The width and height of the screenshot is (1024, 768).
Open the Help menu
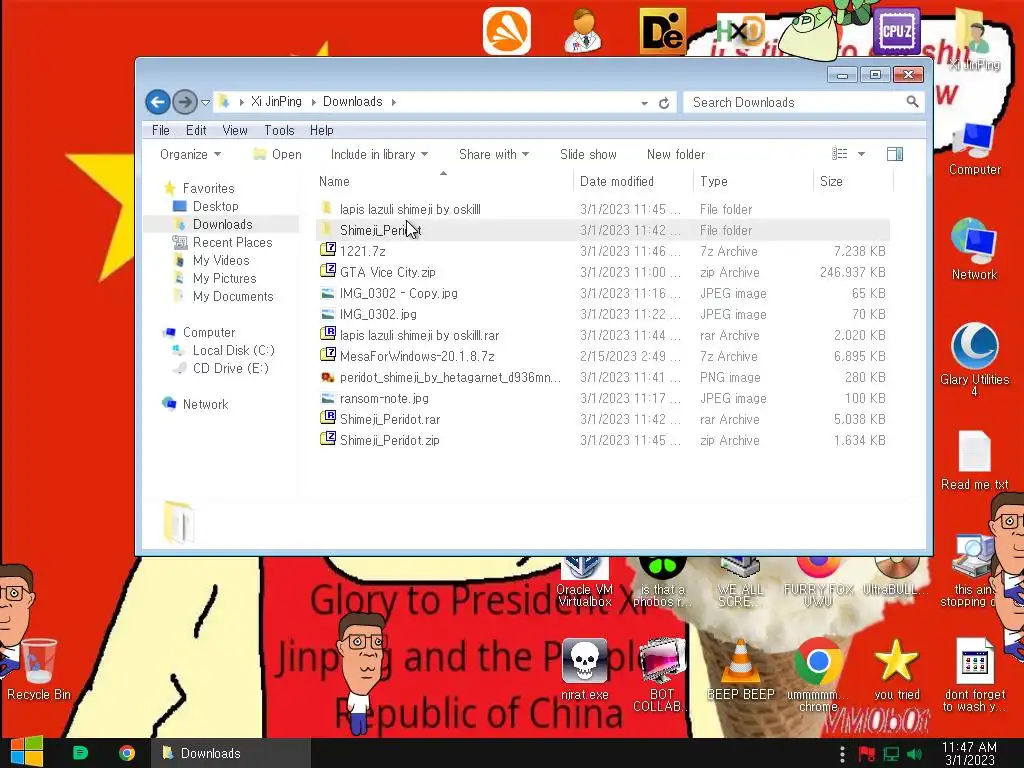(x=321, y=130)
